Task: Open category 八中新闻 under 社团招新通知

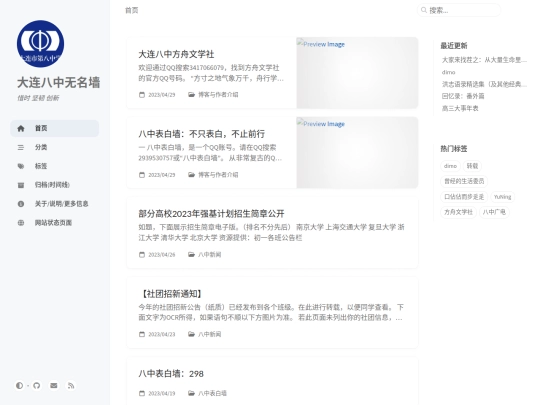Action: click(210, 334)
